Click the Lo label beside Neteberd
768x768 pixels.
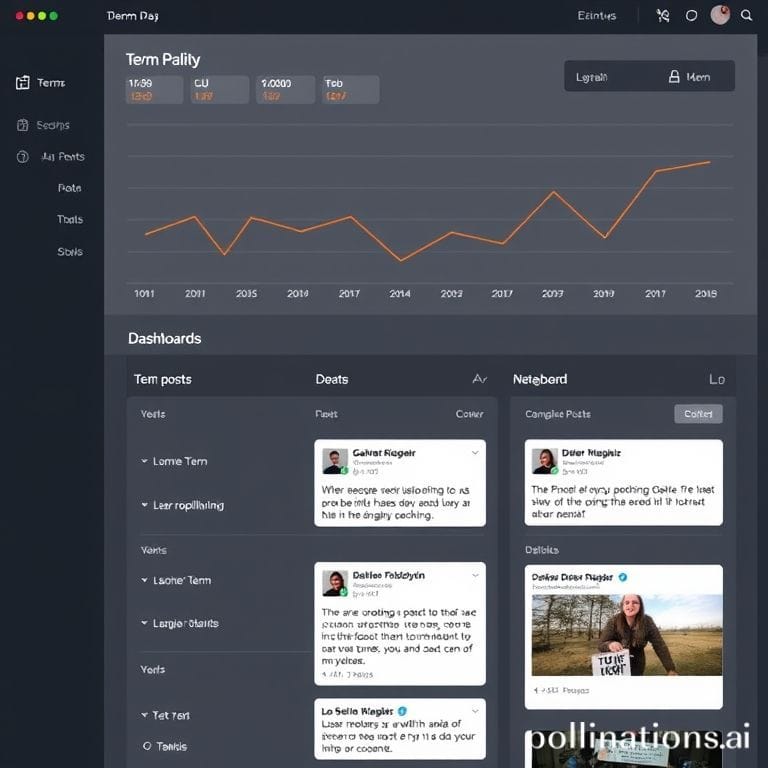tap(717, 379)
